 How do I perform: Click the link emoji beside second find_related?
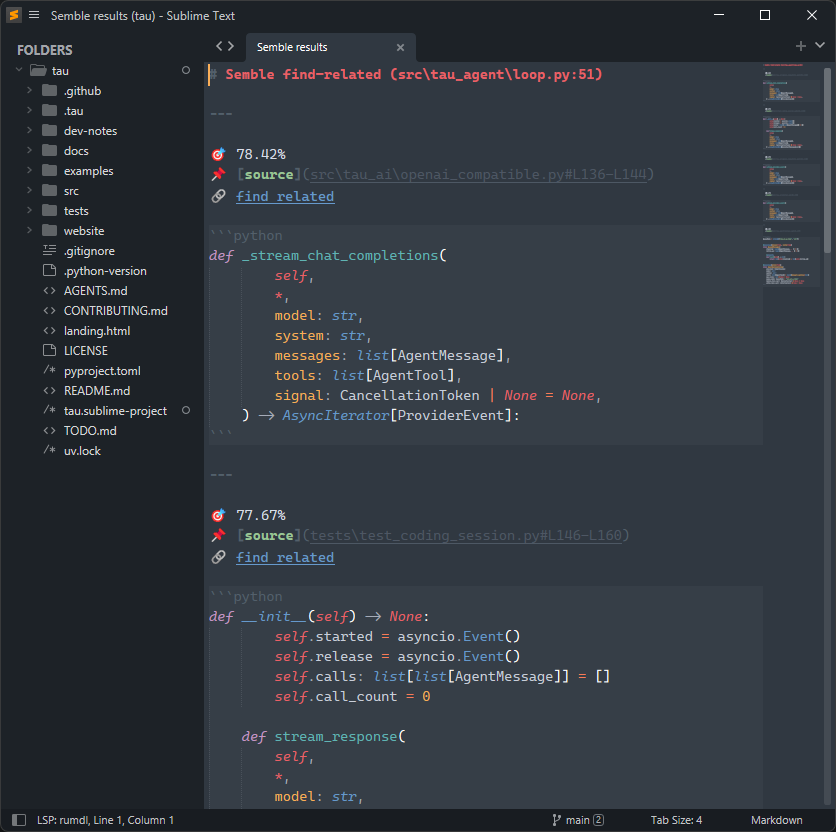point(219,557)
